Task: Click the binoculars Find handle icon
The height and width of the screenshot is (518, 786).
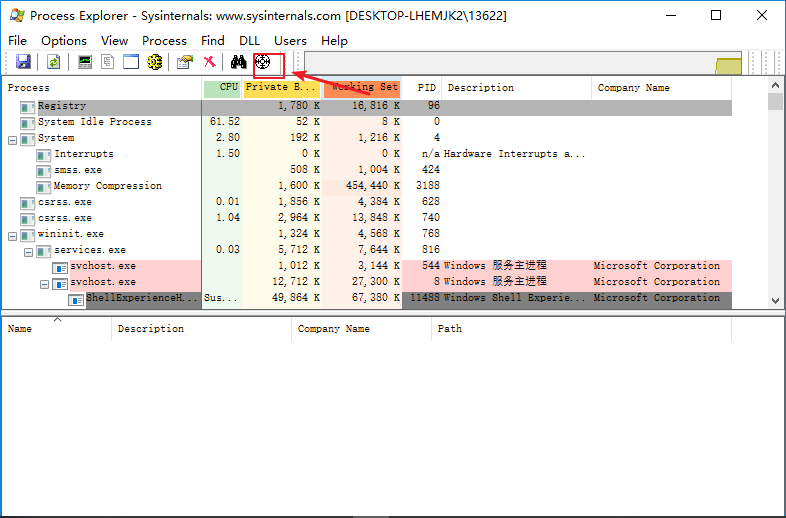Action: 239,62
